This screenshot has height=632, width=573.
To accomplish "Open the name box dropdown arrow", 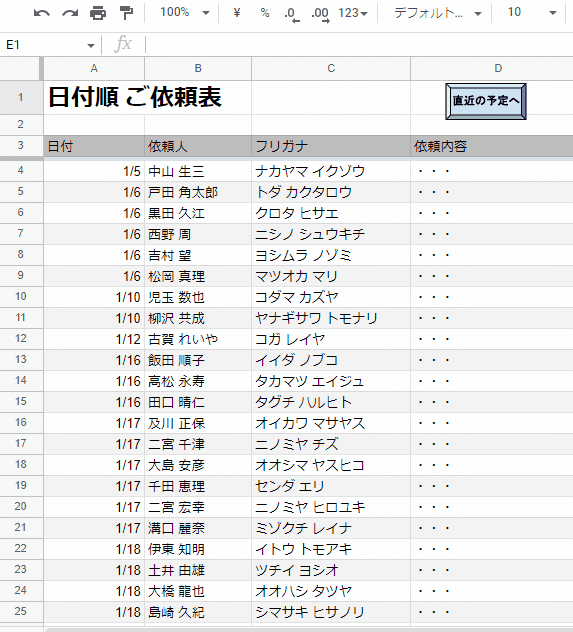I will click(x=91, y=46).
